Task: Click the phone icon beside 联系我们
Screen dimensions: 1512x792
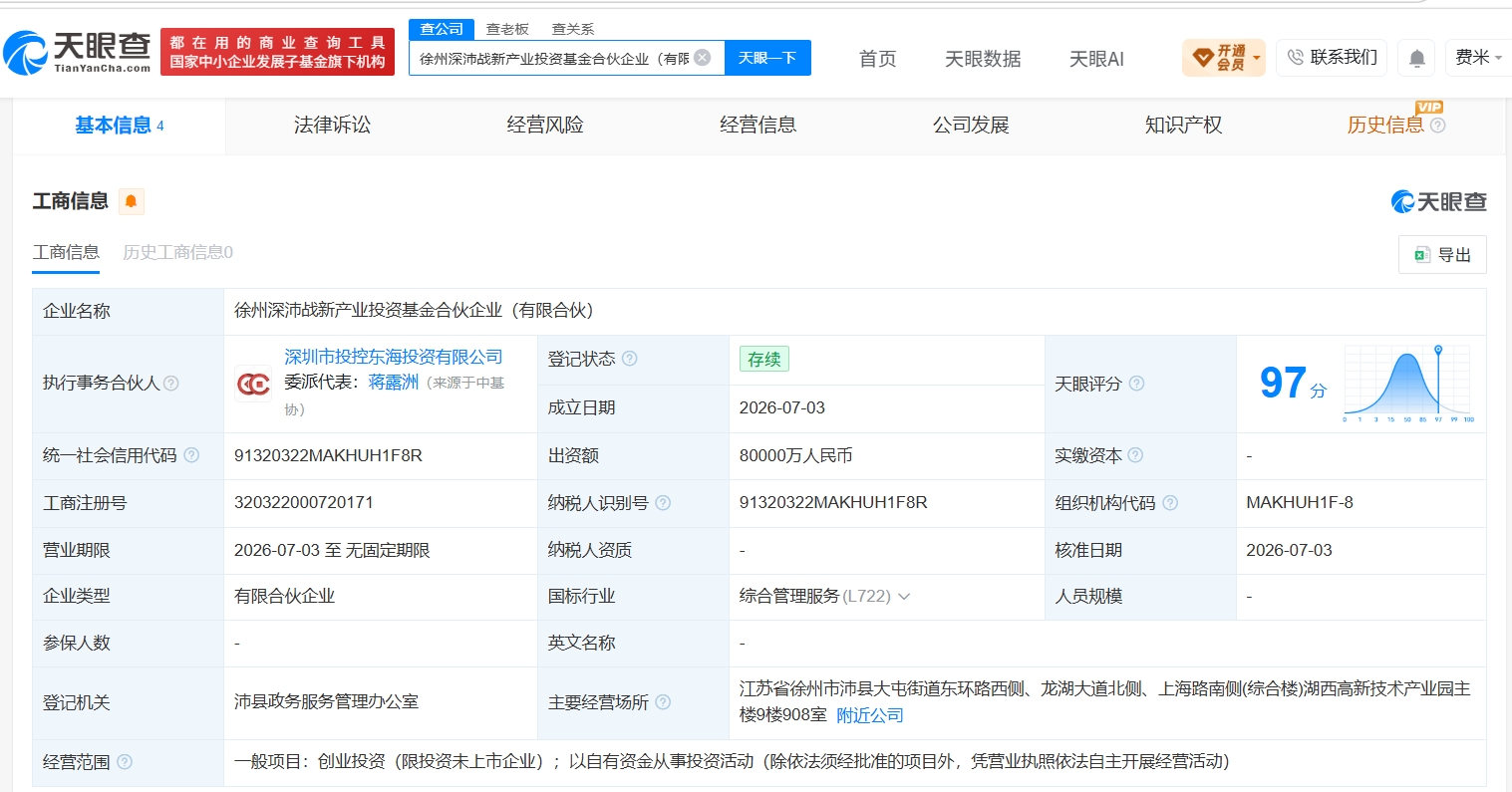Action: click(1296, 58)
